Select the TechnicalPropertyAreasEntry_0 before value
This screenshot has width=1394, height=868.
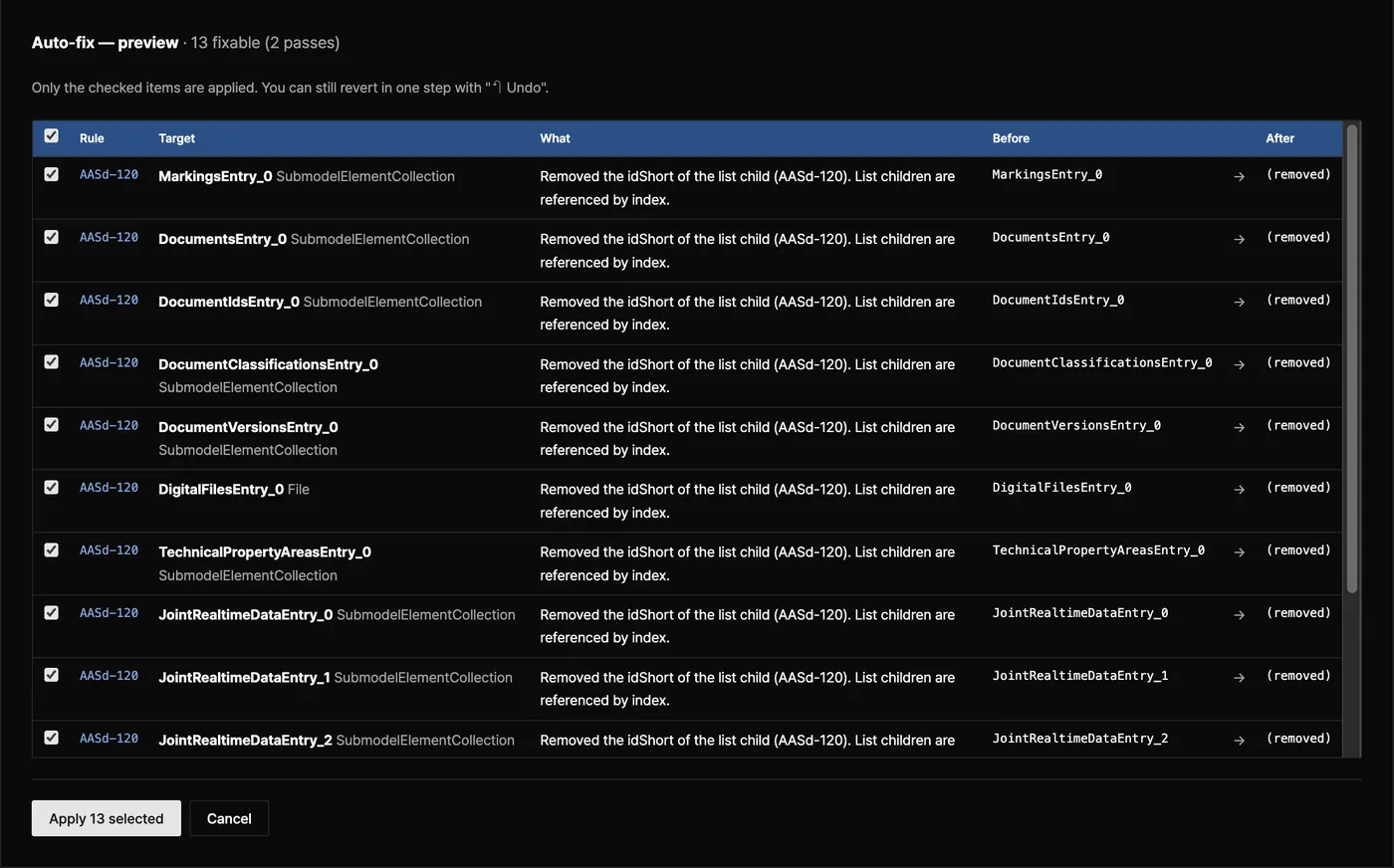(x=1098, y=550)
